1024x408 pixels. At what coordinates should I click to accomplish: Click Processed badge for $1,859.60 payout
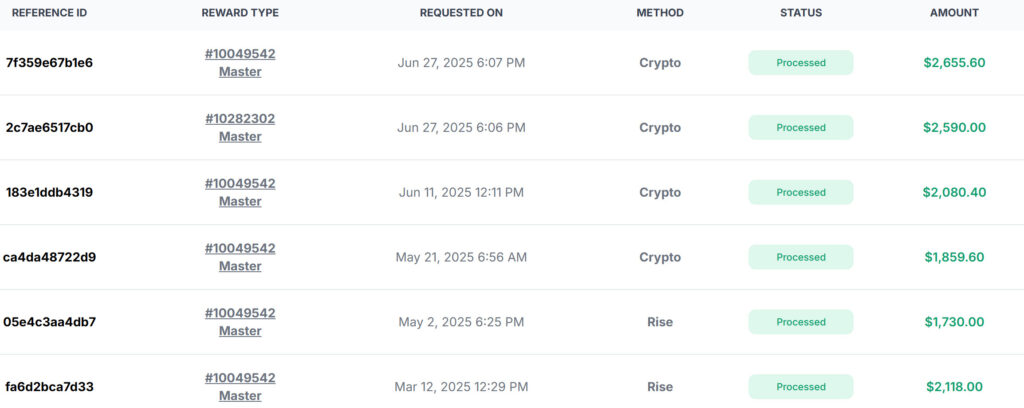coord(801,257)
